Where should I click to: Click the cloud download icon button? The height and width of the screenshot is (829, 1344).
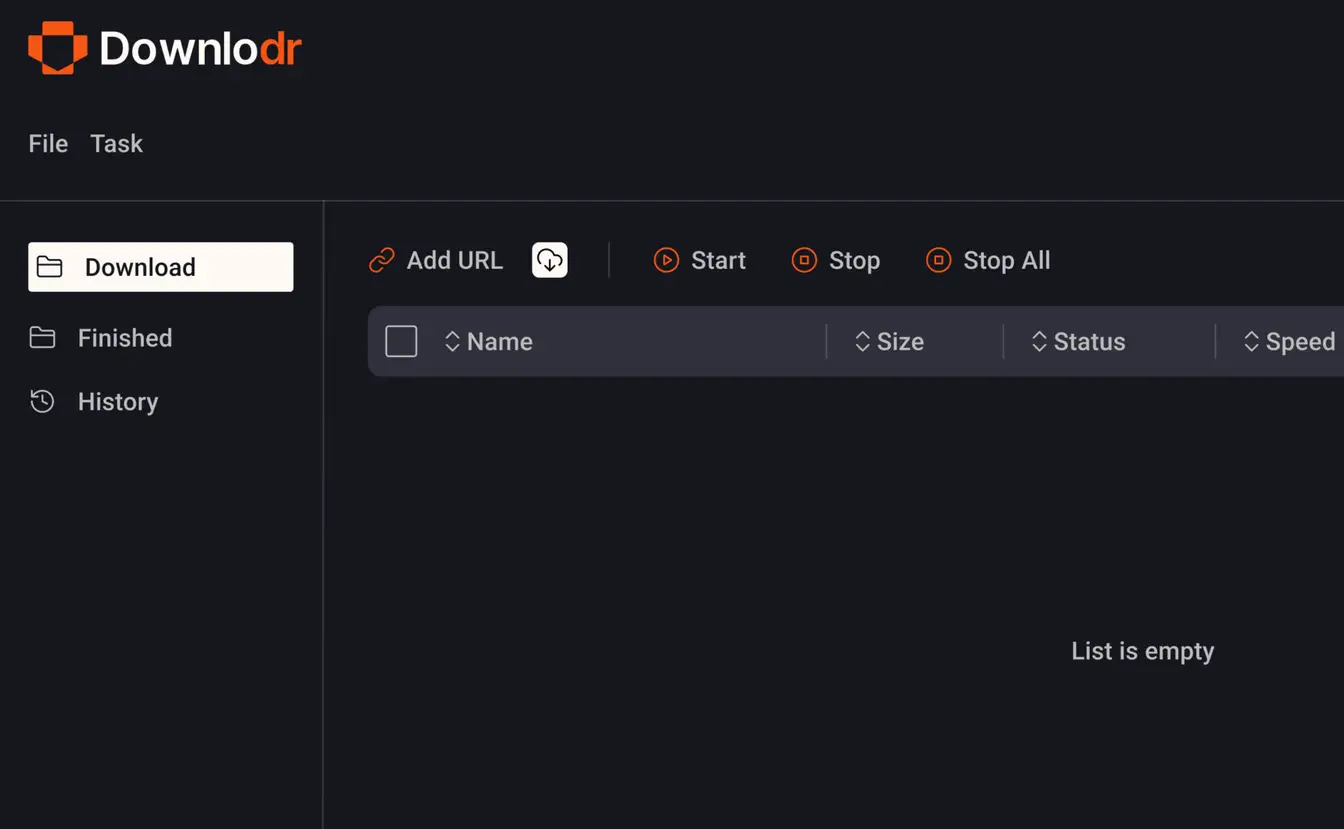(x=549, y=260)
